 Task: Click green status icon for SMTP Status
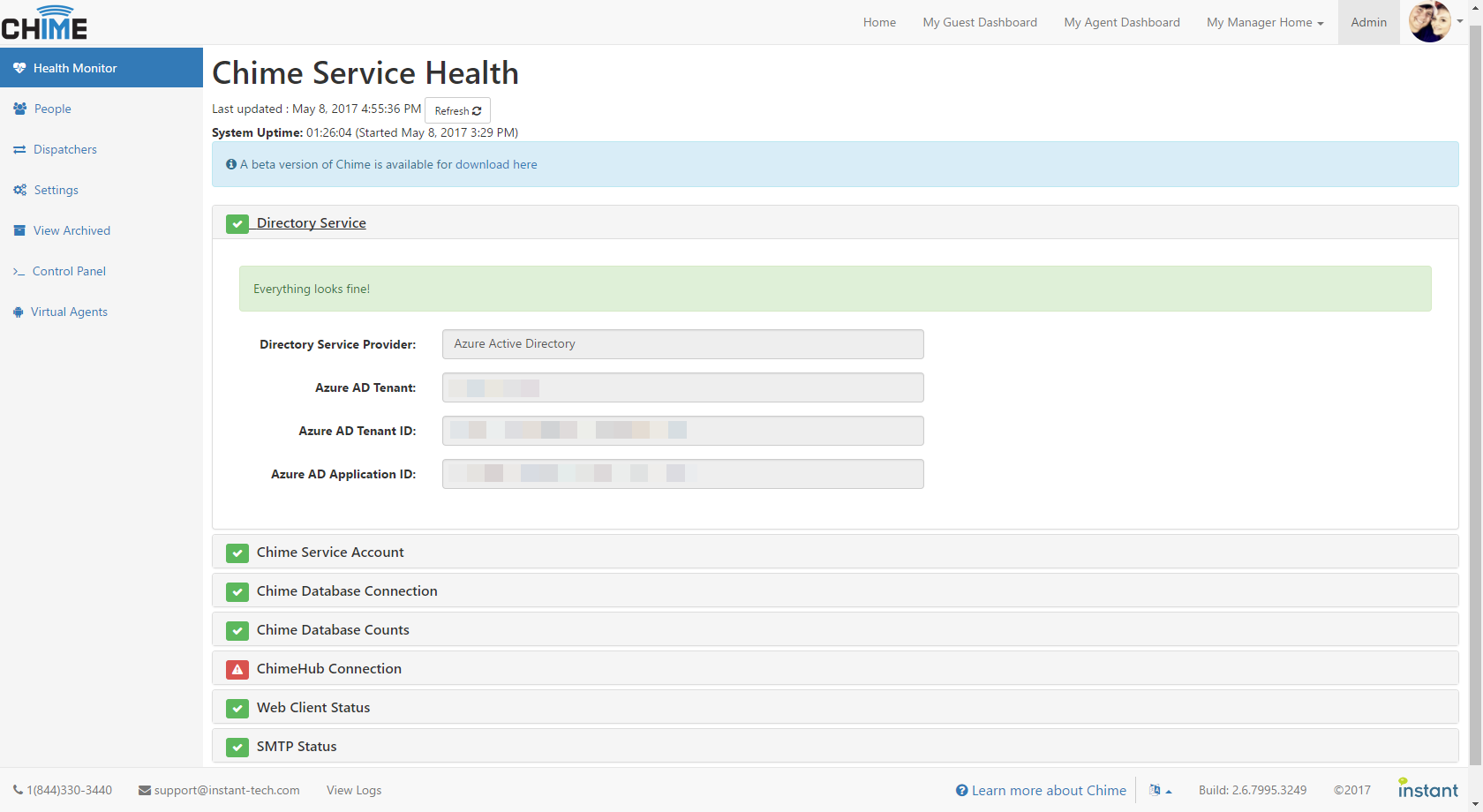click(237, 748)
